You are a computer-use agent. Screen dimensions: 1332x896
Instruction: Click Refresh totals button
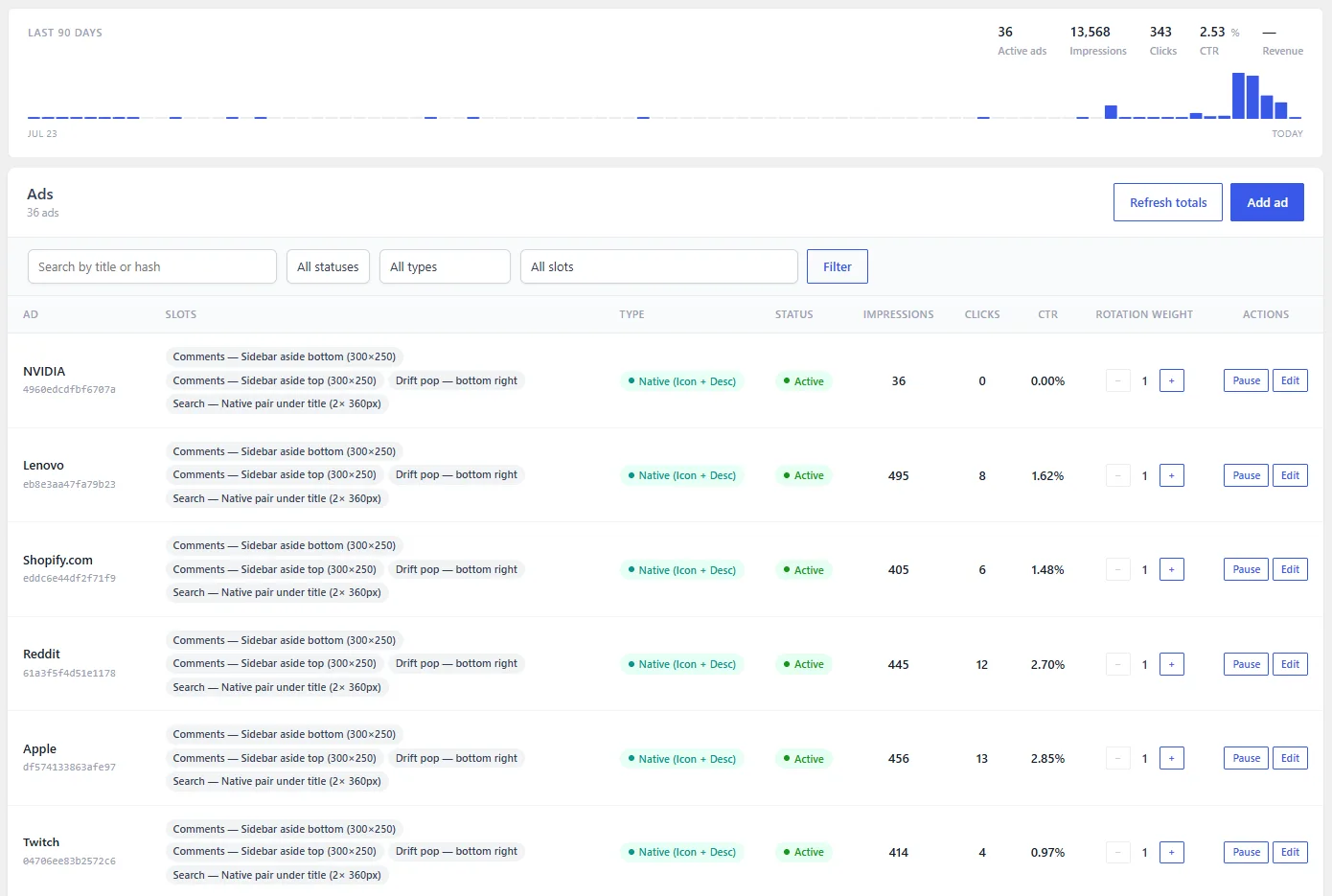1168,202
